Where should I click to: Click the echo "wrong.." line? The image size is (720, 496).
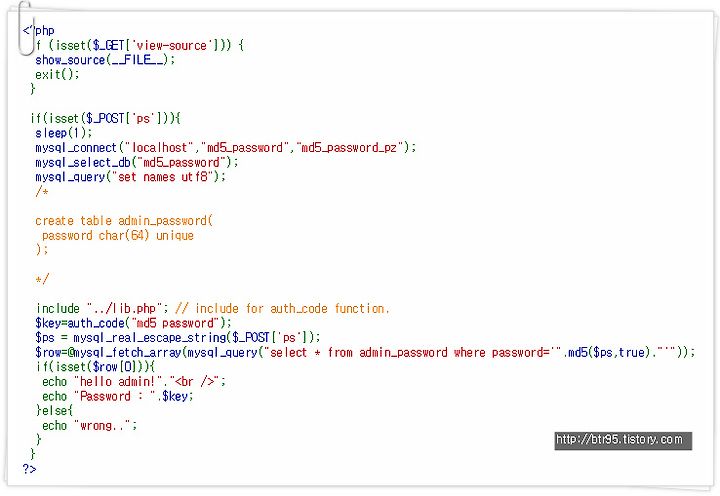[x=90, y=426]
